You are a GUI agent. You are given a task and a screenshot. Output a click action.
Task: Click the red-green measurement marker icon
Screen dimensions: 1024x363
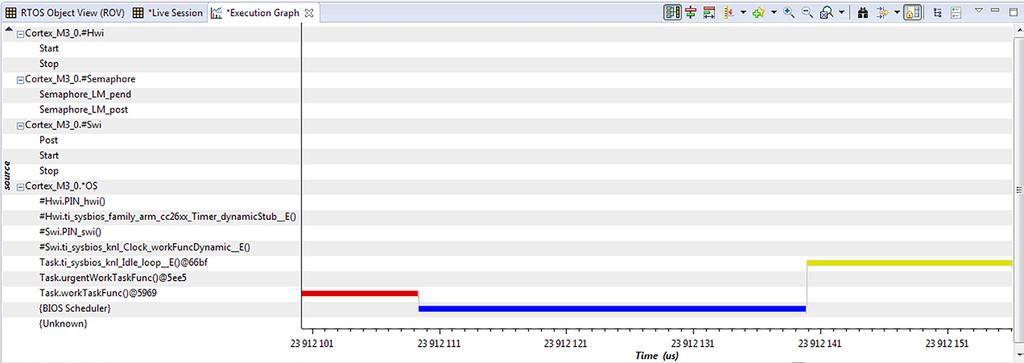pyautogui.click(x=691, y=12)
